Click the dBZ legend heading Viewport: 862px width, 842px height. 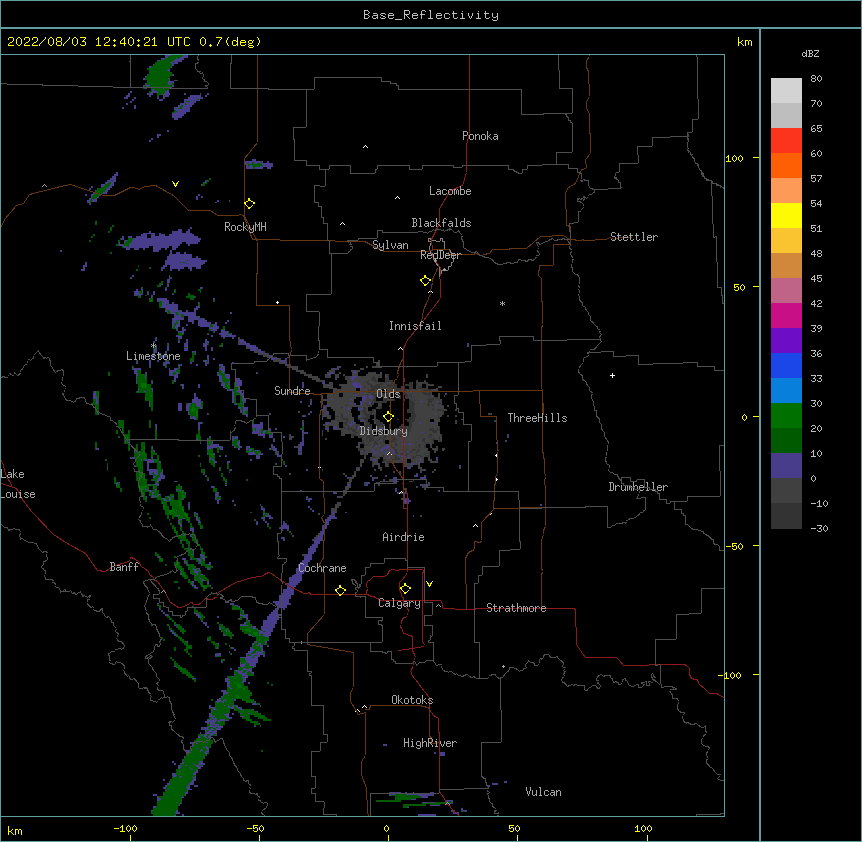(810, 54)
